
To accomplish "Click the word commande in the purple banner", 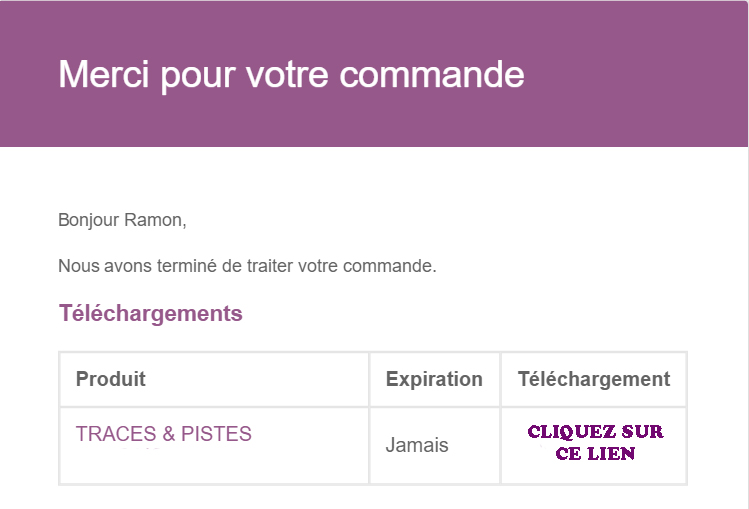I will 432,74.
